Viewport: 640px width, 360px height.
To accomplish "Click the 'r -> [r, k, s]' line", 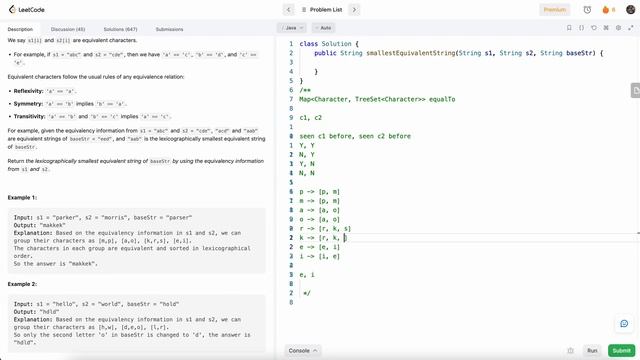I will click(x=325, y=229).
